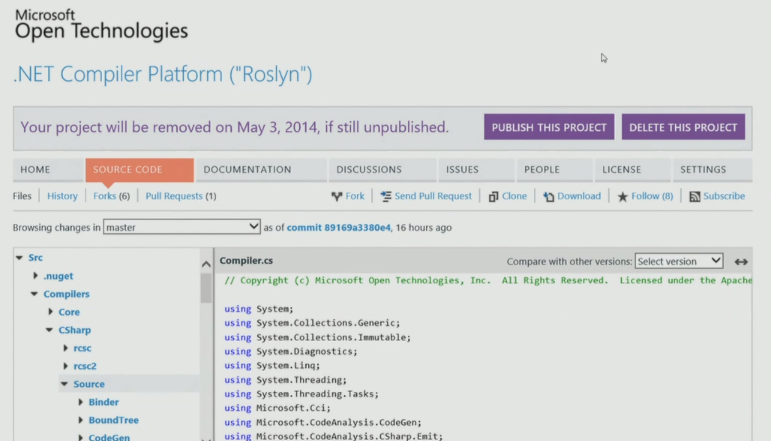View the PEOPLE tab

(x=554, y=170)
